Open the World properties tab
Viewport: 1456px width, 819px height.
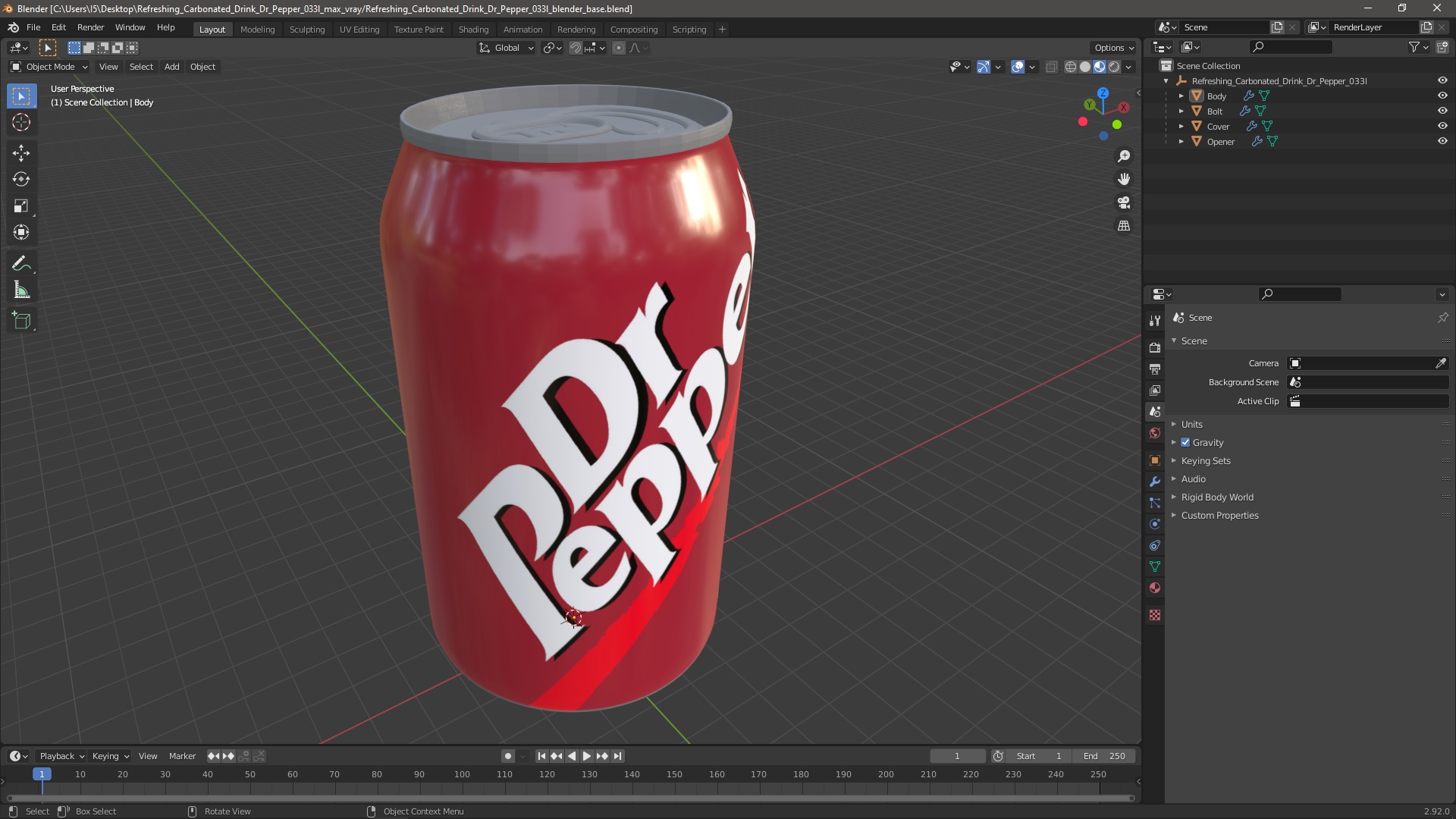[x=1155, y=433]
